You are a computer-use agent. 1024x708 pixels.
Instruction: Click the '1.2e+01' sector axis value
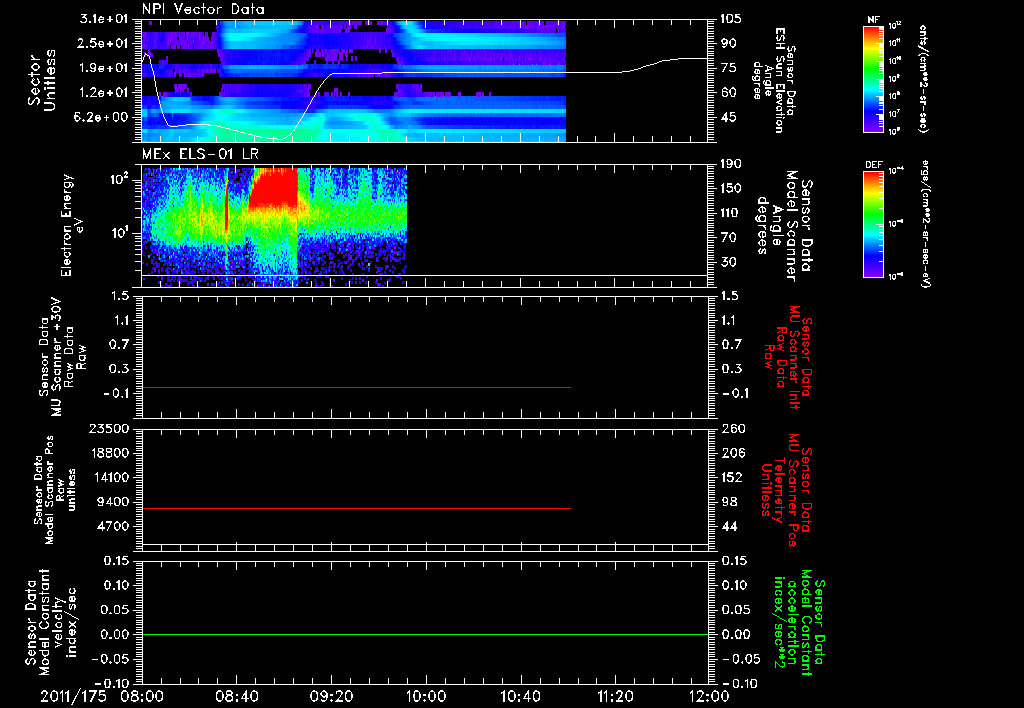[104, 93]
